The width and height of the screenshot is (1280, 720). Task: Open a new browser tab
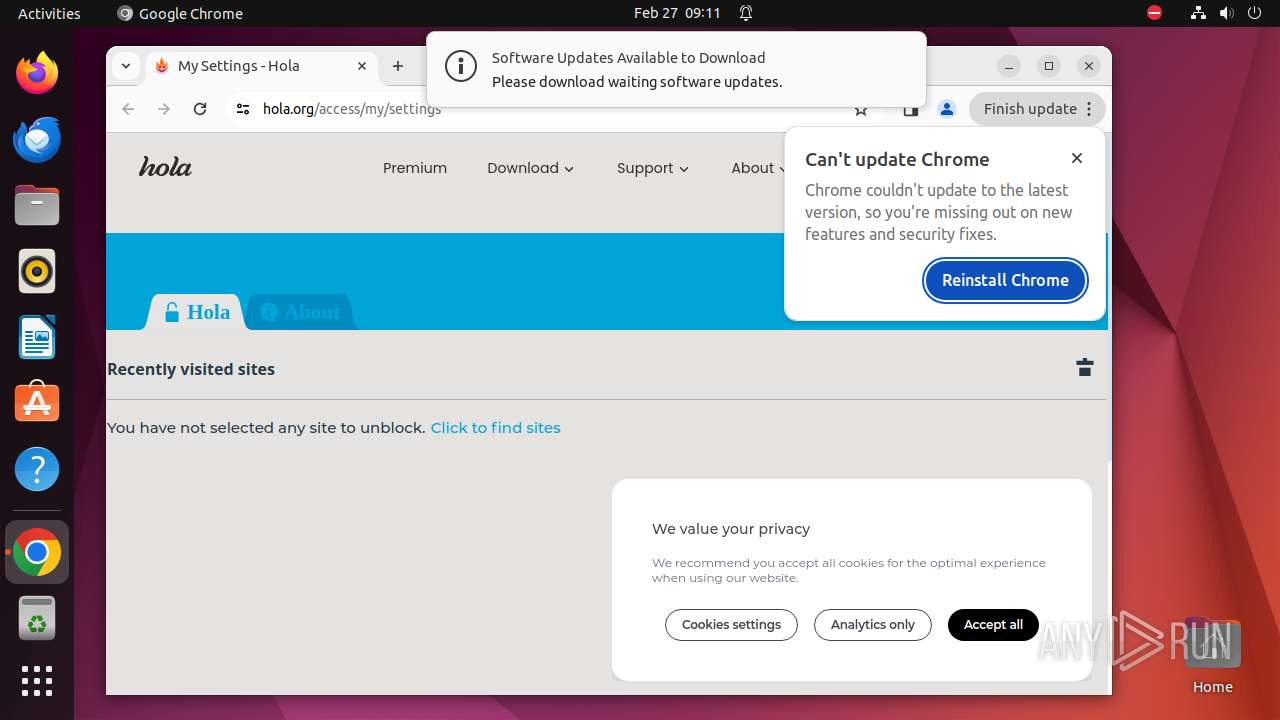click(398, 66)
